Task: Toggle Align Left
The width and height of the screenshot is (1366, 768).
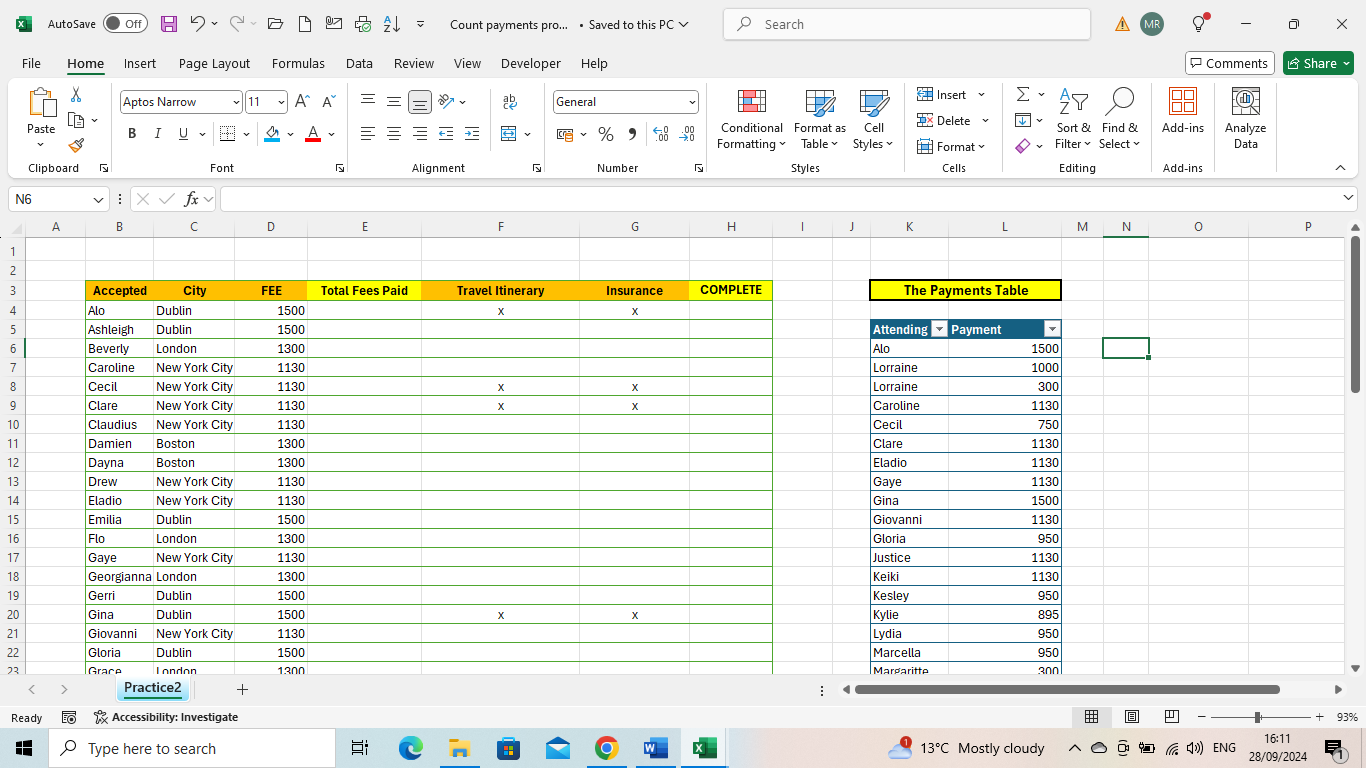Action: [x=368, y=134]
